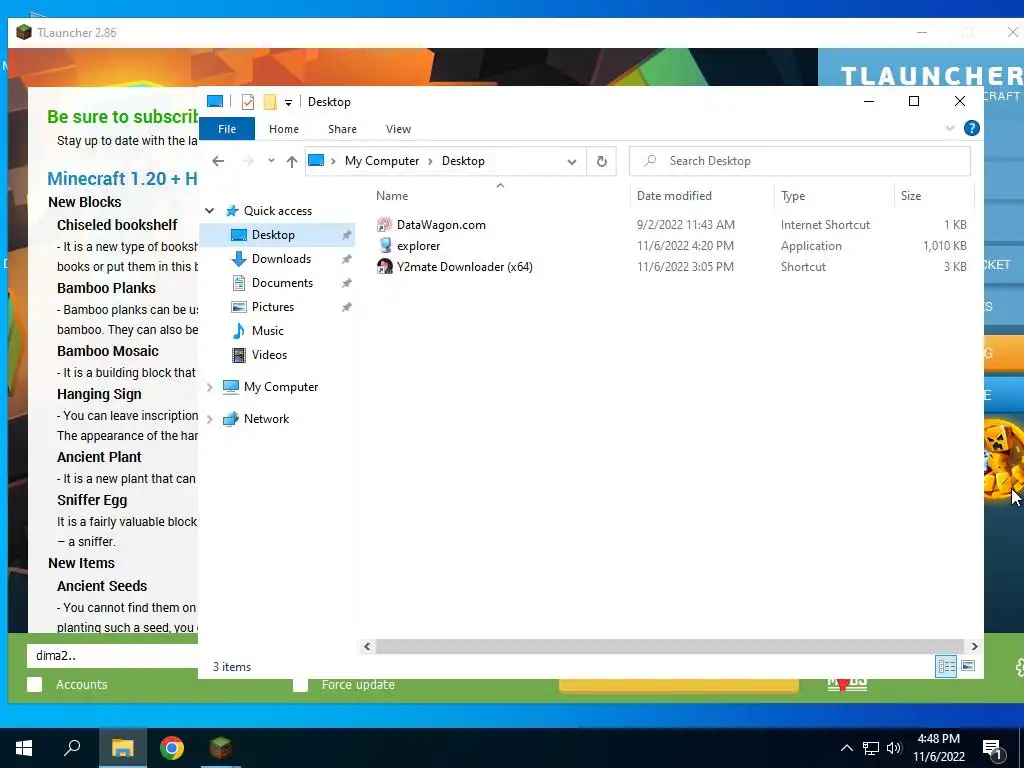The width and height of the screenshot is (1024, 768).
Task: Switch to the Share ribbon tab
Action: pyautogui.click(x=342, y=129)
